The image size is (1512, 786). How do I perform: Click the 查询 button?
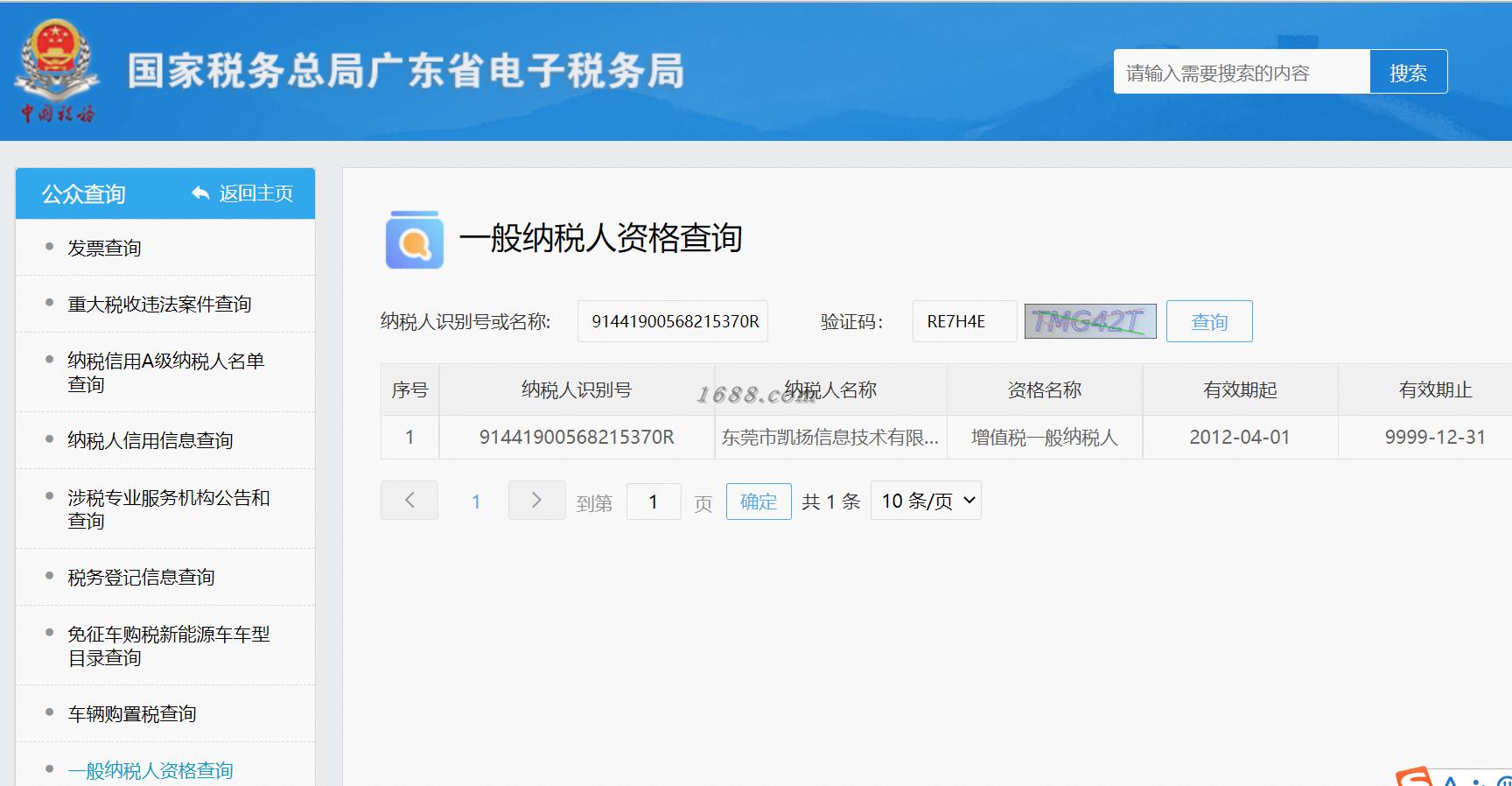tap(1209, 321)
